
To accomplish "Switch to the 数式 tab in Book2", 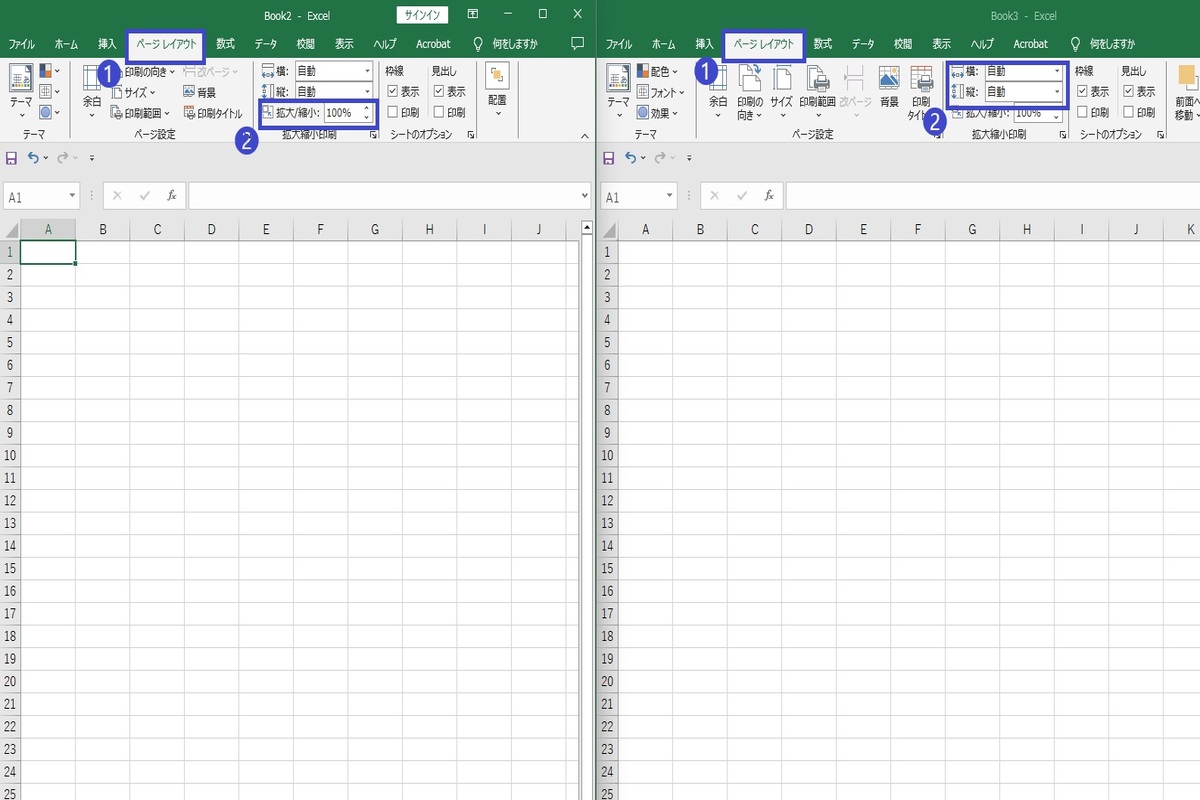I will [x=225, y=44].
